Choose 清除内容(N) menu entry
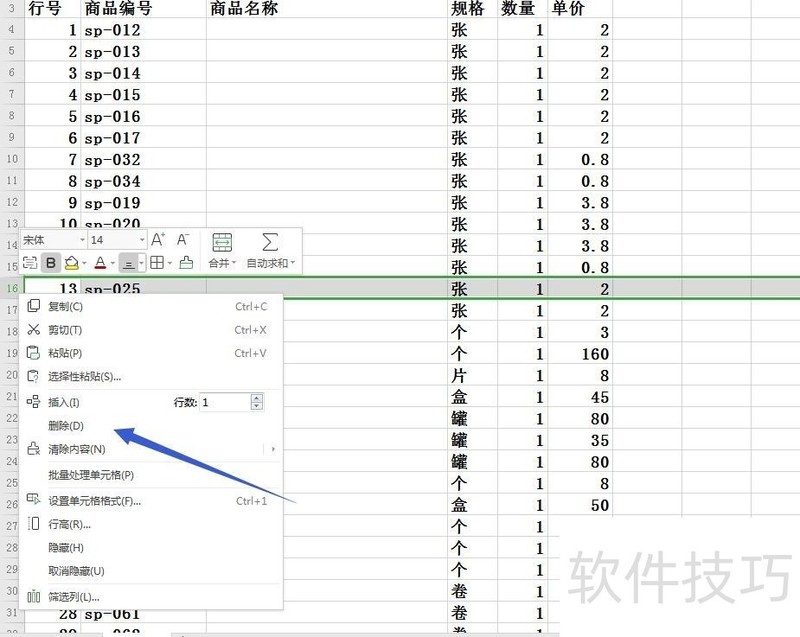This screenshot has height=637, width=800. 151,449
